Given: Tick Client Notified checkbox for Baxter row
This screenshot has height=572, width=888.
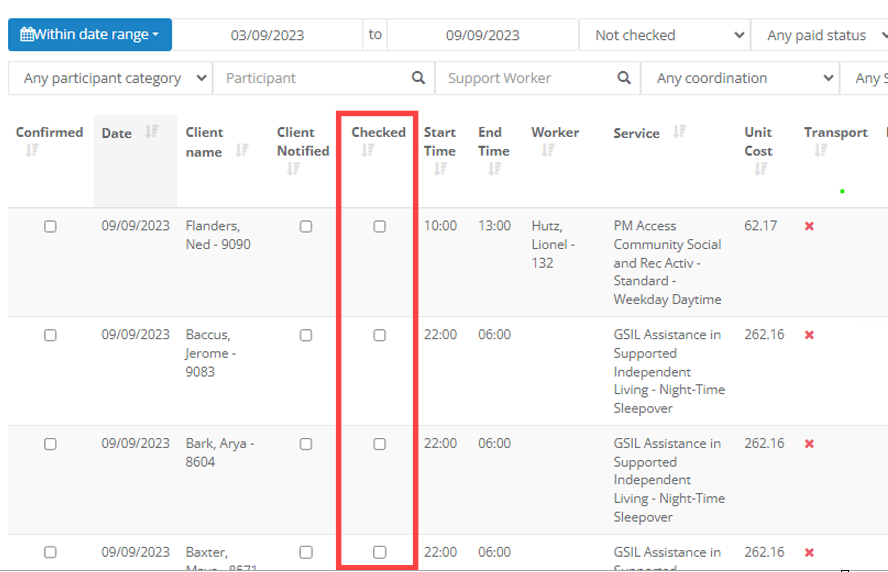Looking at the screenshot, I should [306, 552].
